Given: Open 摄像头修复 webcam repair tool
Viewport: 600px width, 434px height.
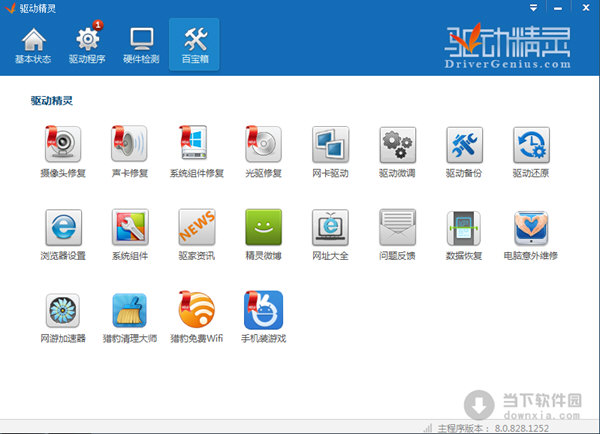Looking at the screenshot, I should 62,145.
